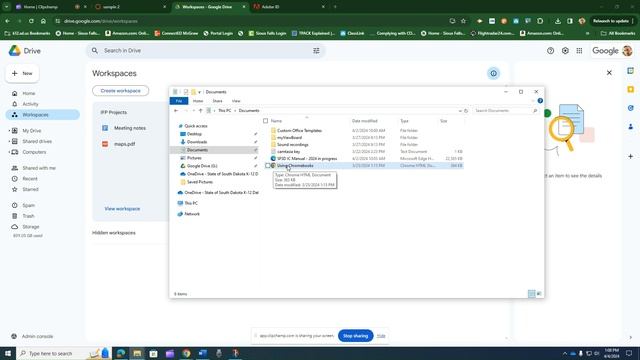640x360 pixels.
Task: Open Trash in Drive sidebar
Action: pos(28,216)
